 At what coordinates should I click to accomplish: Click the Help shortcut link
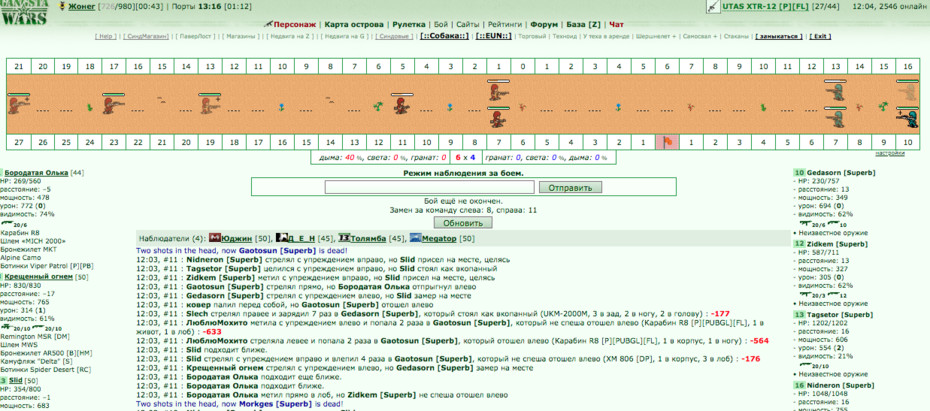point(107,36)
